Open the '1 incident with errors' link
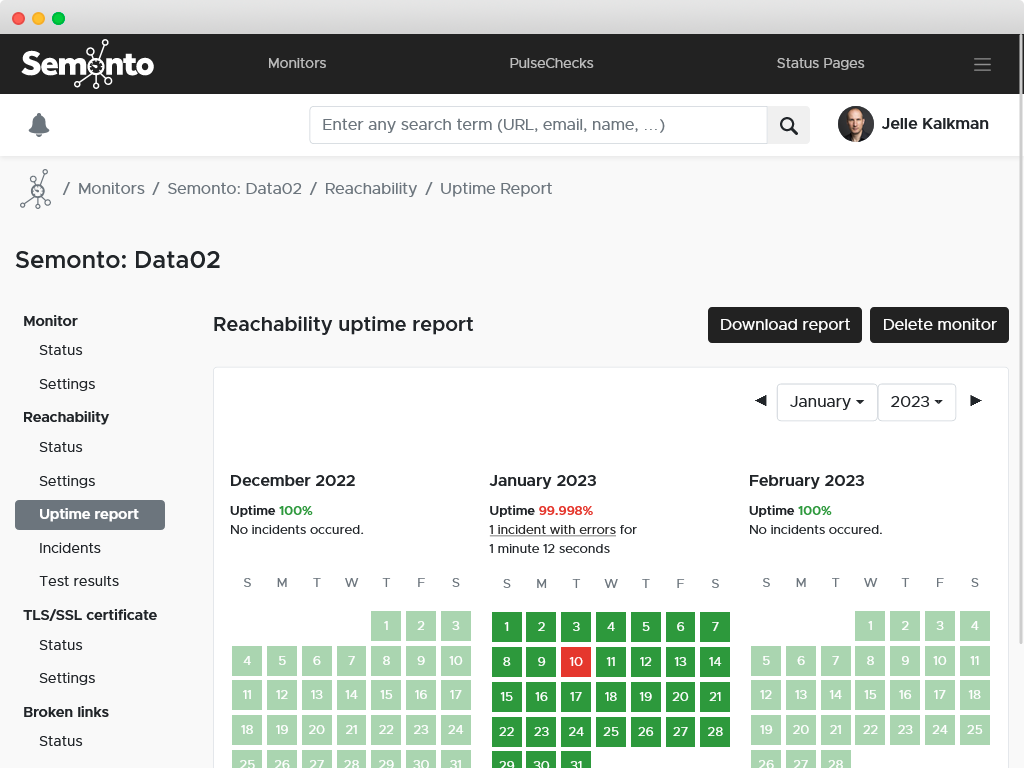 point(552,530)
